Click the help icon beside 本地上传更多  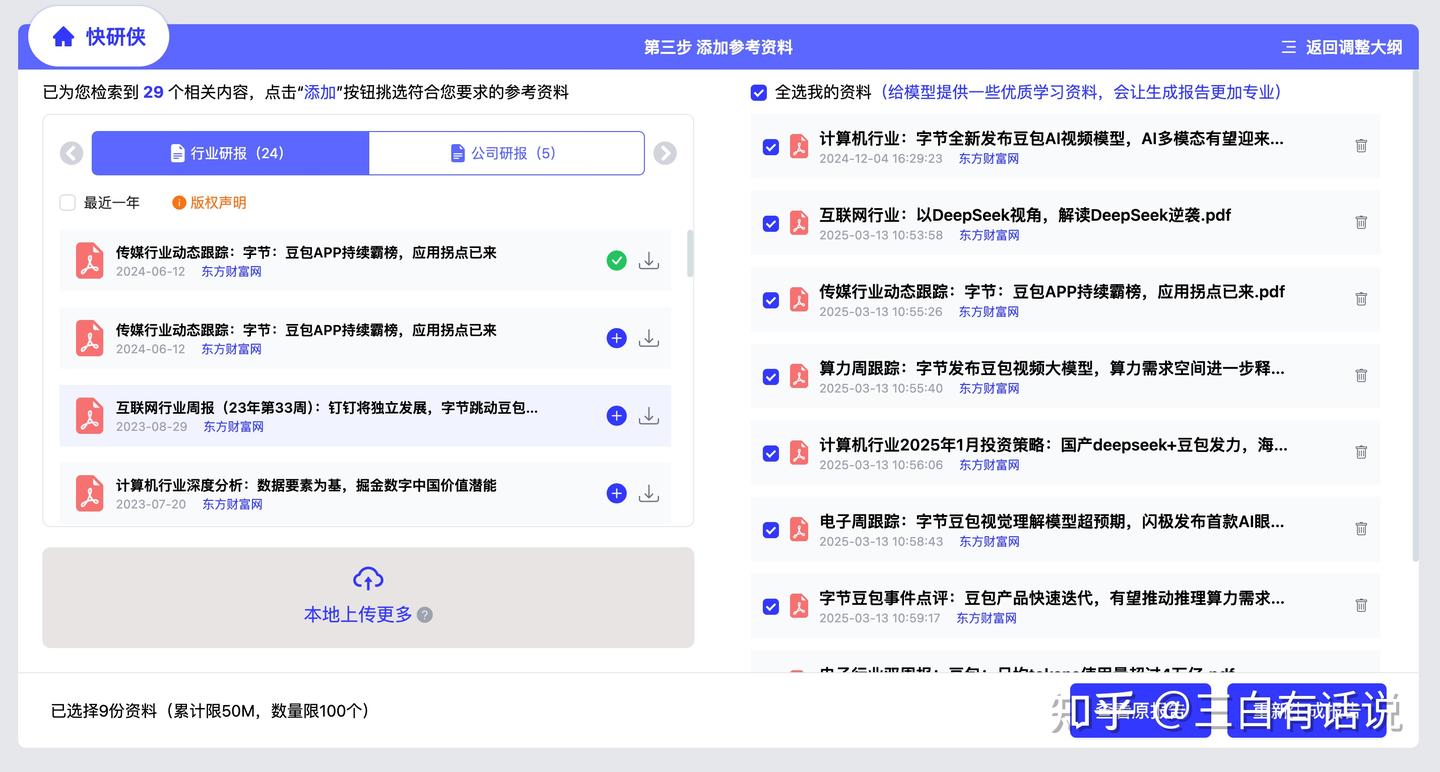point(425,615)
